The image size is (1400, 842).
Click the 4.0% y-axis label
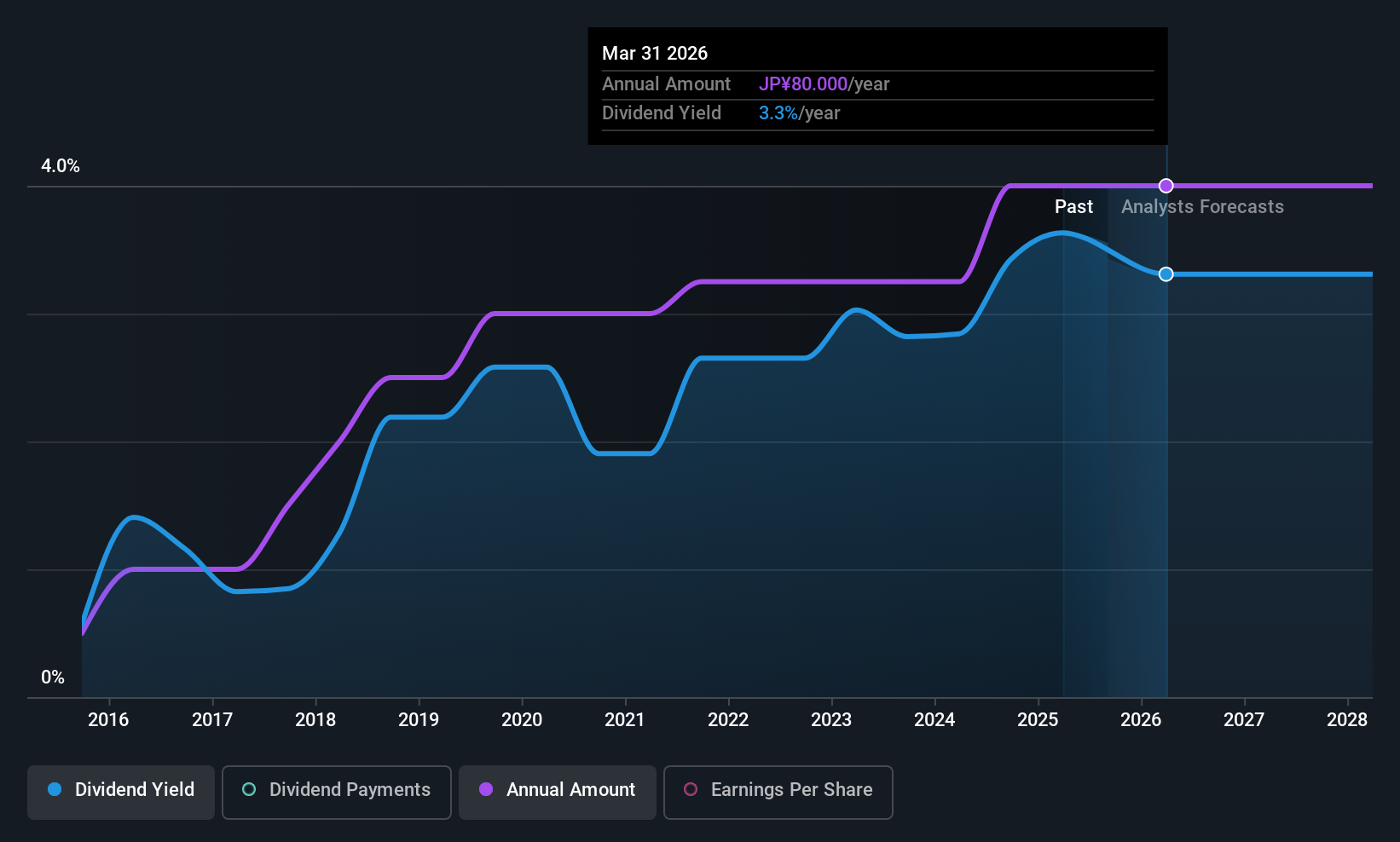click(61, 166)
